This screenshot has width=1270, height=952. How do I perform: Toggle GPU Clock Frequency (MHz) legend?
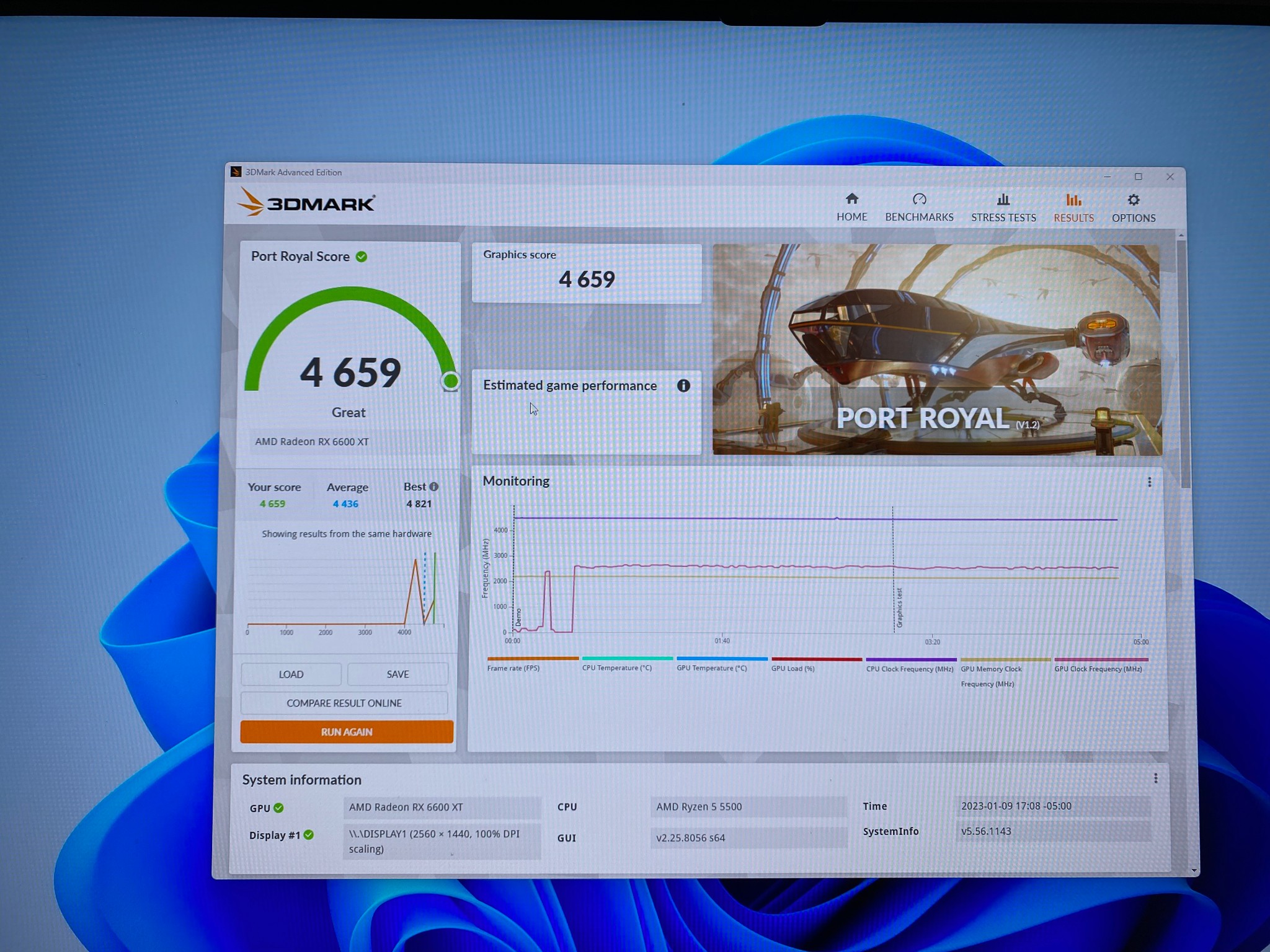point(1101,666)
